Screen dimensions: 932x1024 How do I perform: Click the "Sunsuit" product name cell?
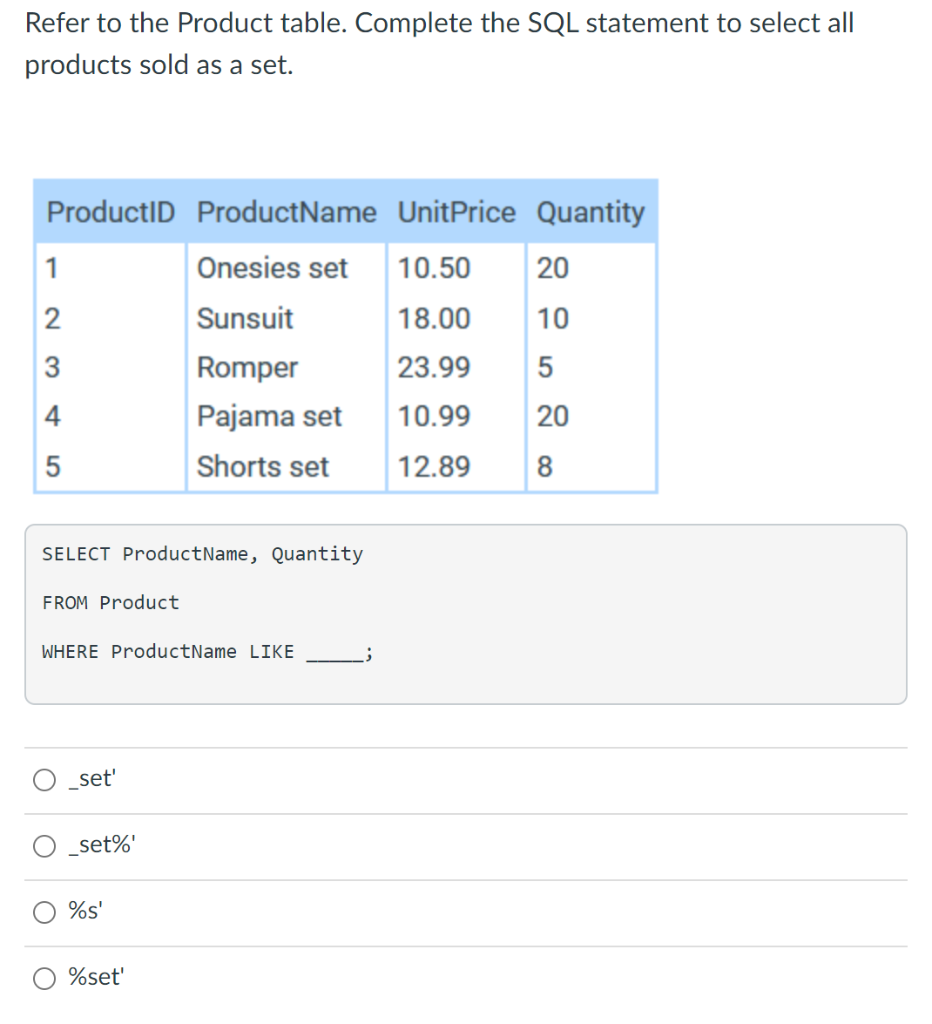(245, 319)
